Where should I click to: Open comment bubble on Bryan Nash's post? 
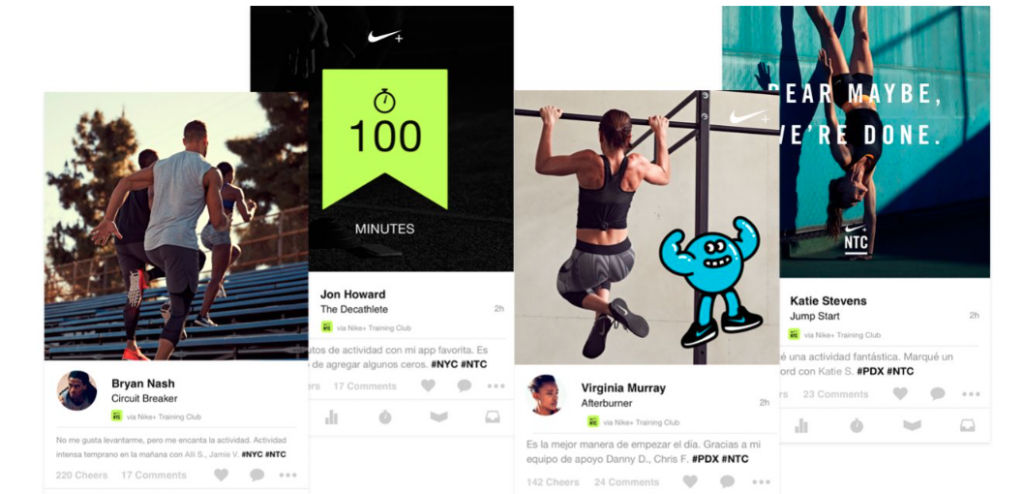tap(257, 475)
